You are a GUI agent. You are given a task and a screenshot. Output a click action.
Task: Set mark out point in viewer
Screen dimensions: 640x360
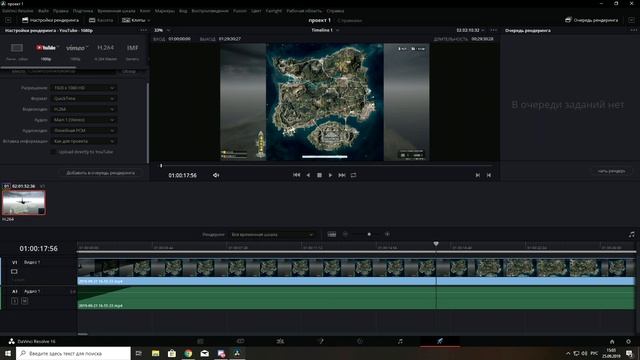(x=489, y=175)
